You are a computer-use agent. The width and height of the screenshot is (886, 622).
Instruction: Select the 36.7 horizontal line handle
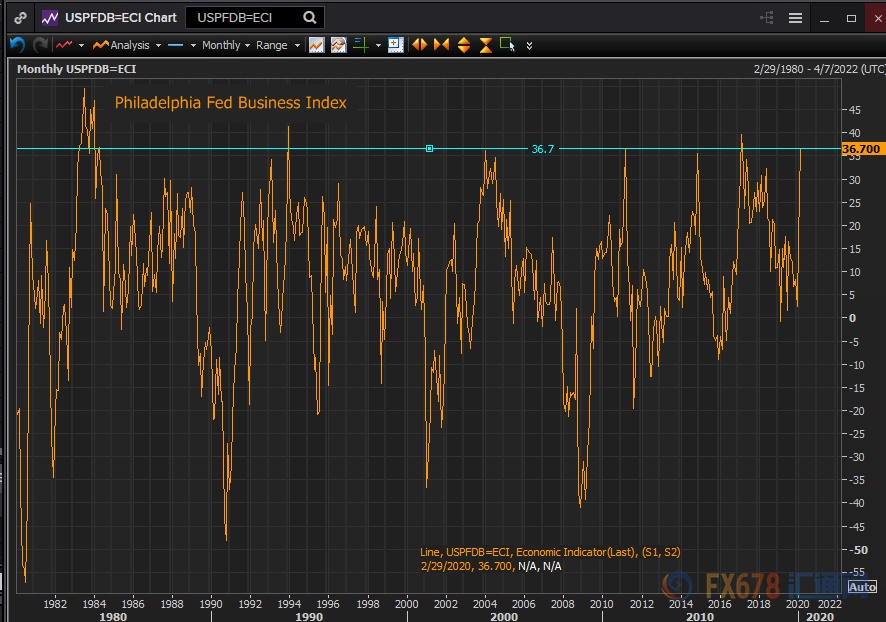pyautogui.click(x=429, y=149)
